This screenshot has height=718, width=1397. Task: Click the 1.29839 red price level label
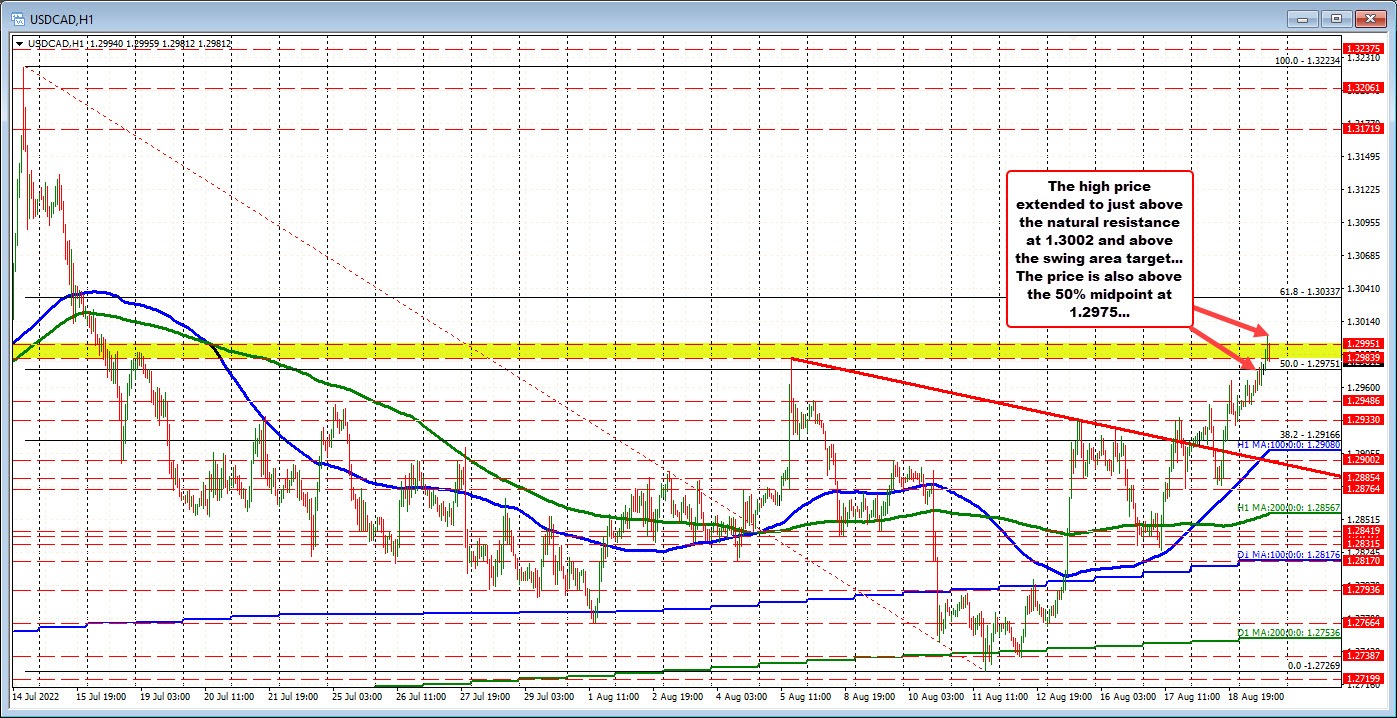coord(1362,357)
